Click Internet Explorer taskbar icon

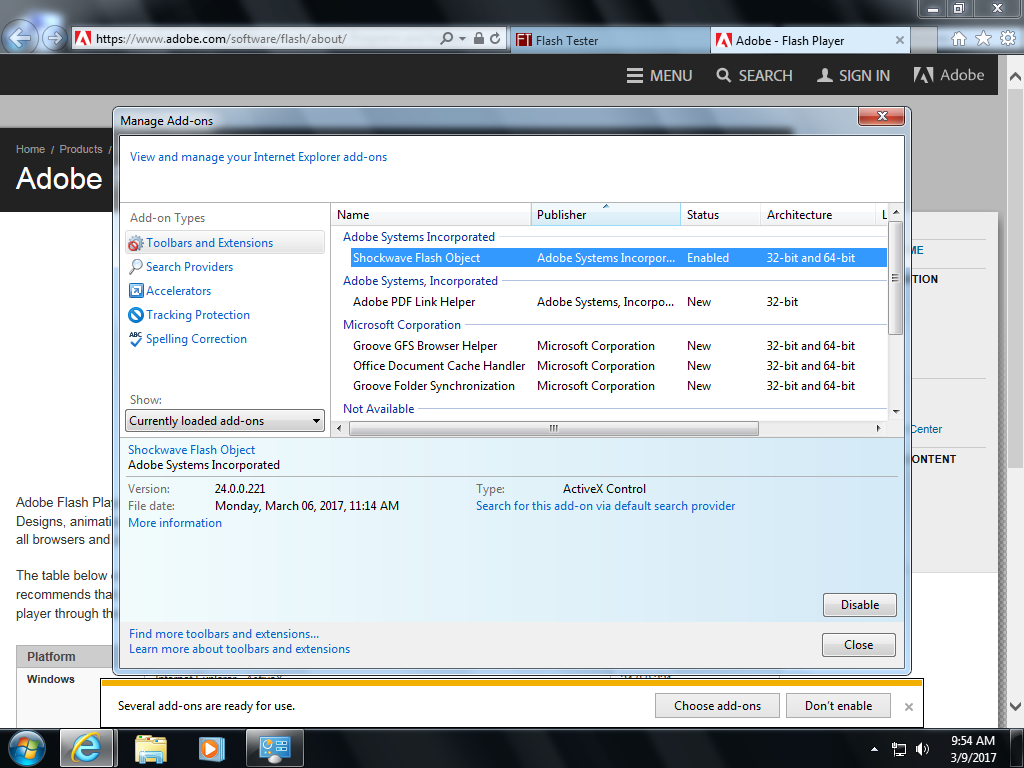tap(86, 748)
